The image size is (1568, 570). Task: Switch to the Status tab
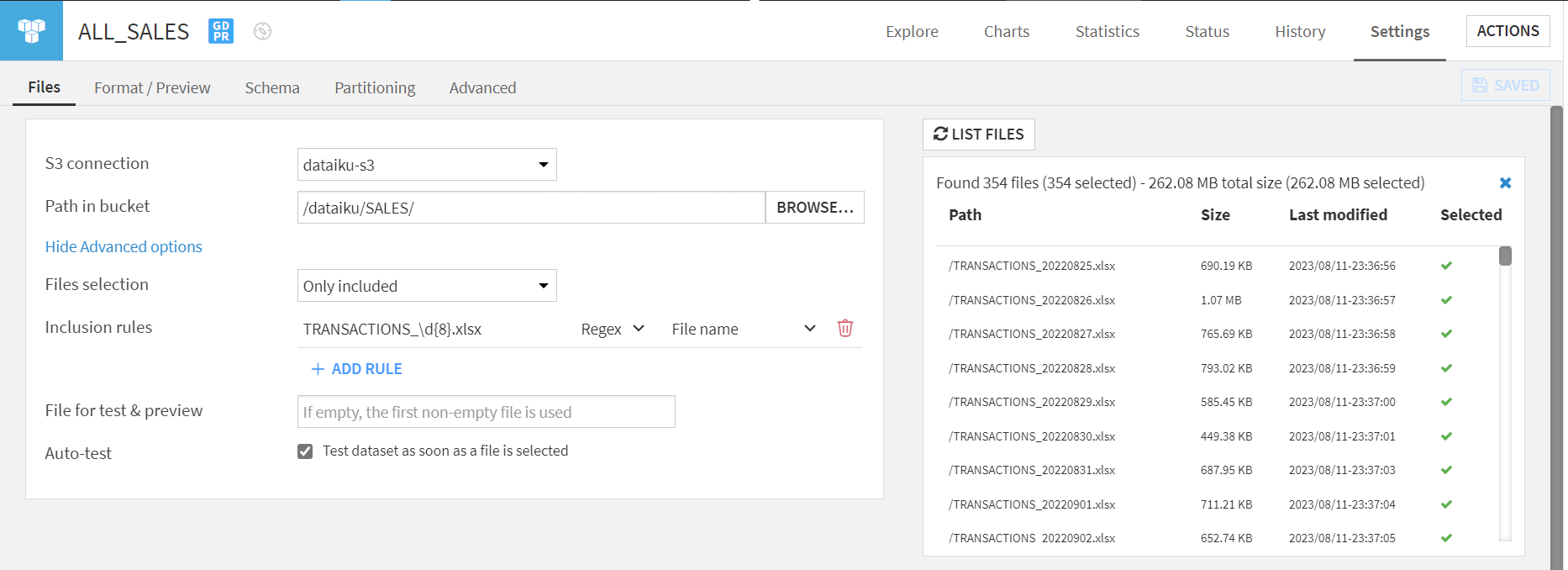1207,31
